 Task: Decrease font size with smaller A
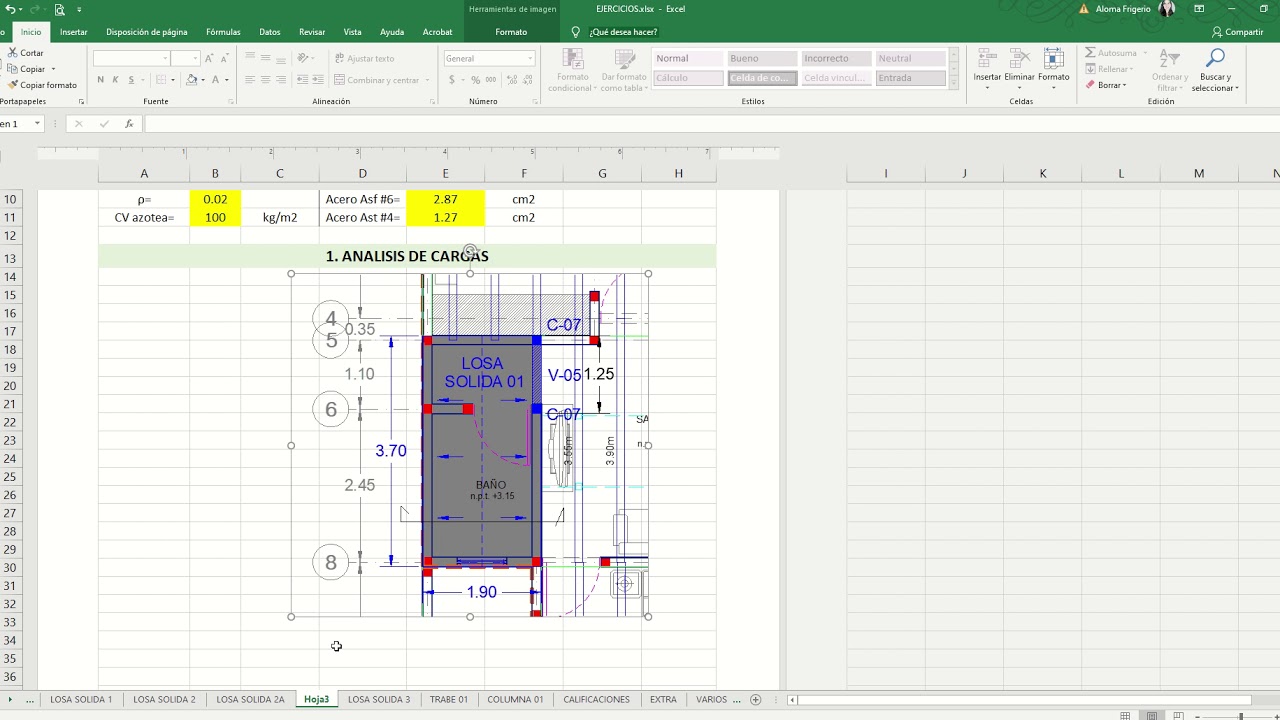(225, 59)
